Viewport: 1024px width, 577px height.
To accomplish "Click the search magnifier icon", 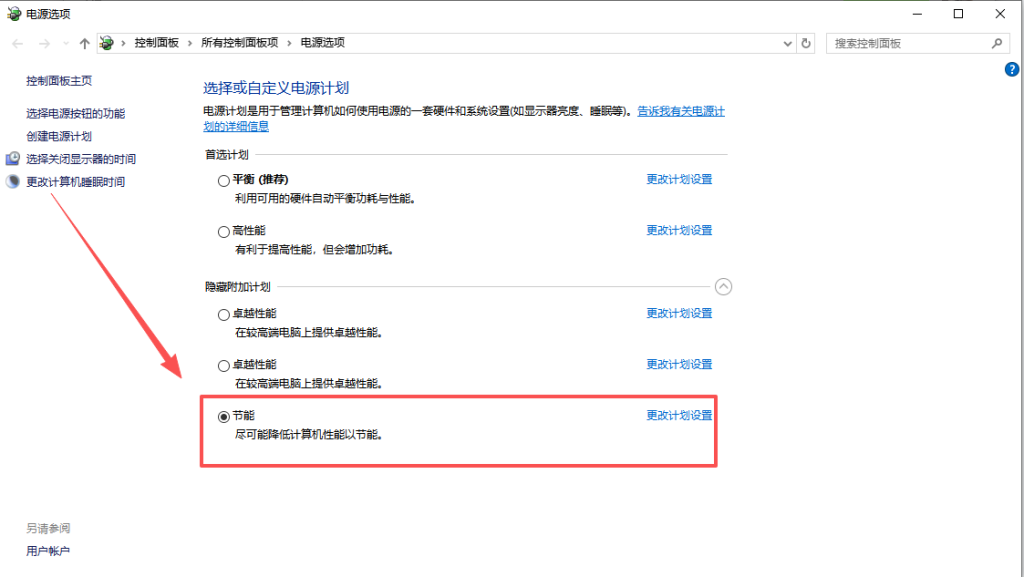I will pyautogui.click(x=996, y=43).
